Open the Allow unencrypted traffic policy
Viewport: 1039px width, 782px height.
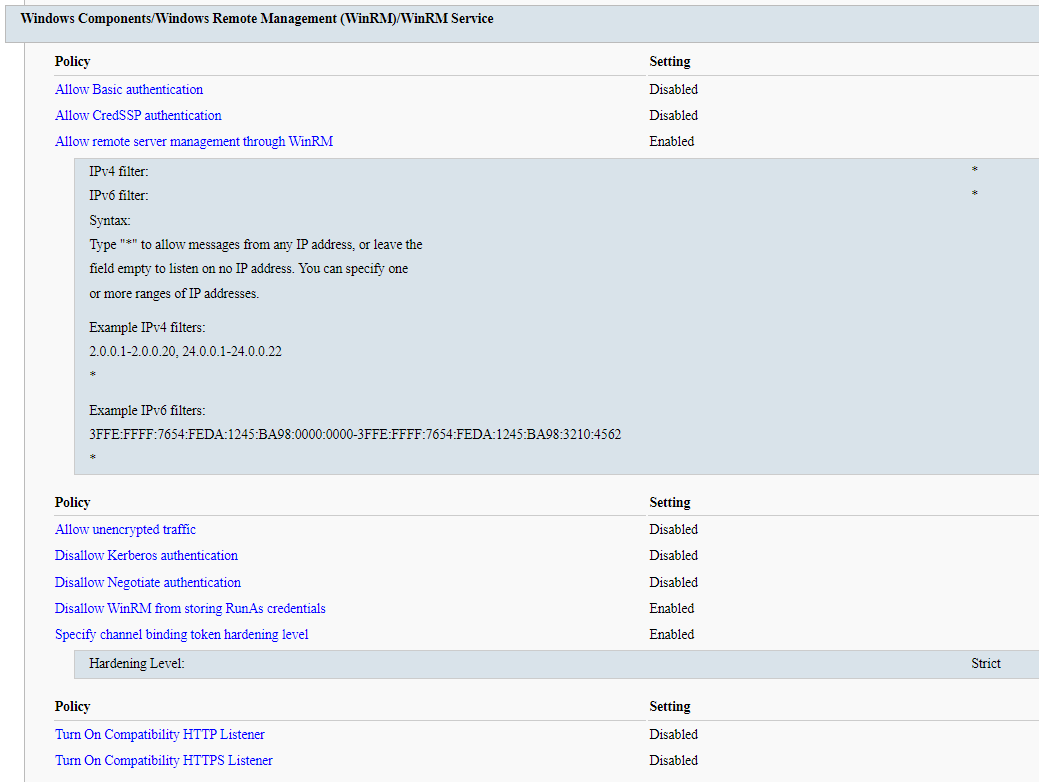pos(124,529)
